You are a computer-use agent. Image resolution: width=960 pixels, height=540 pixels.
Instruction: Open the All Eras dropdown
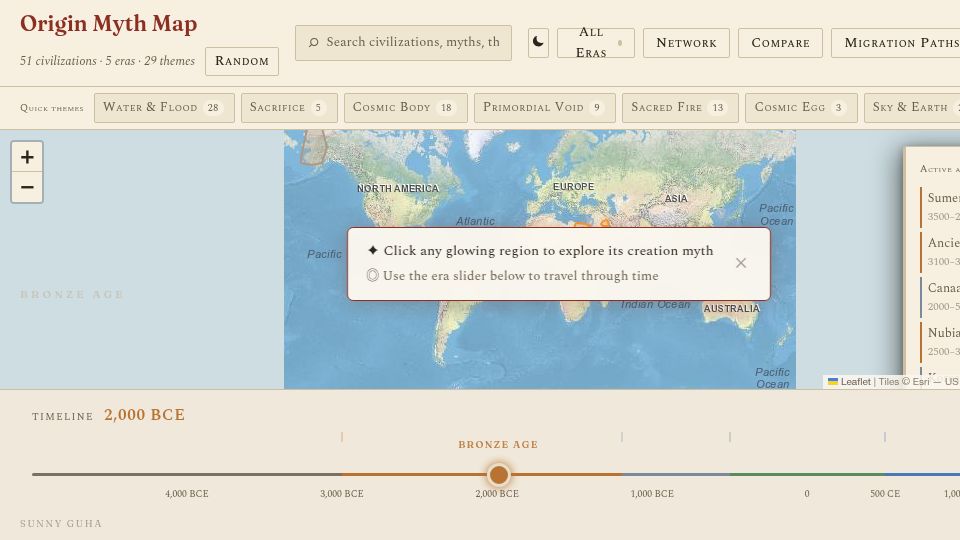pos(596,43)
